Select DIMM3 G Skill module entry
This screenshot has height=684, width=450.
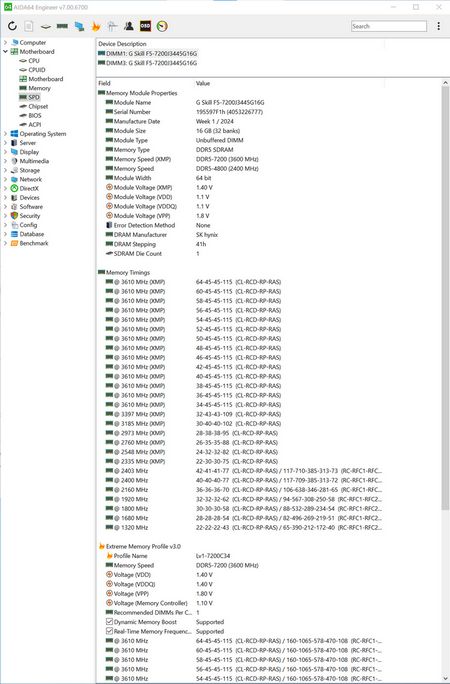[x=148, y=63]
